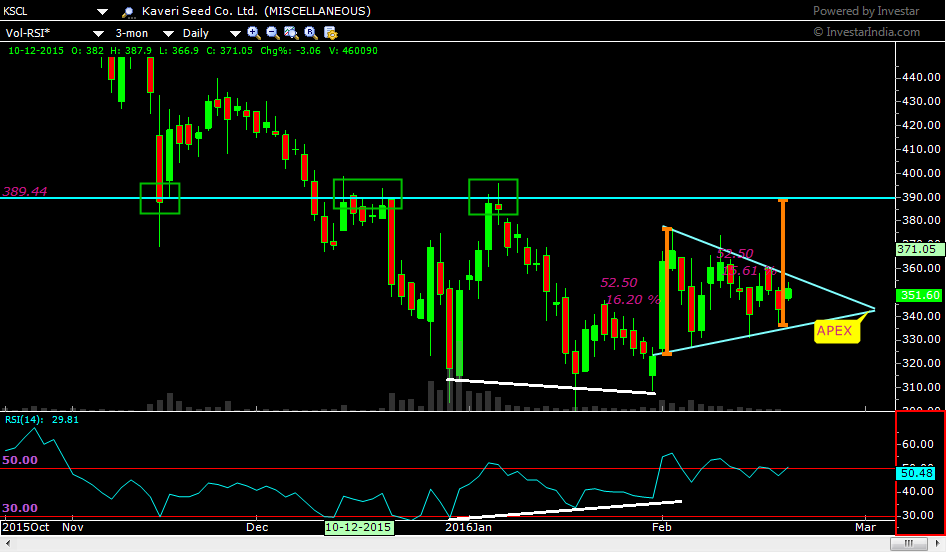The width and height of the screenshot is (946, 552).
Task: Click the yellow APEX annotation label
Action: [x=837, y=331]
